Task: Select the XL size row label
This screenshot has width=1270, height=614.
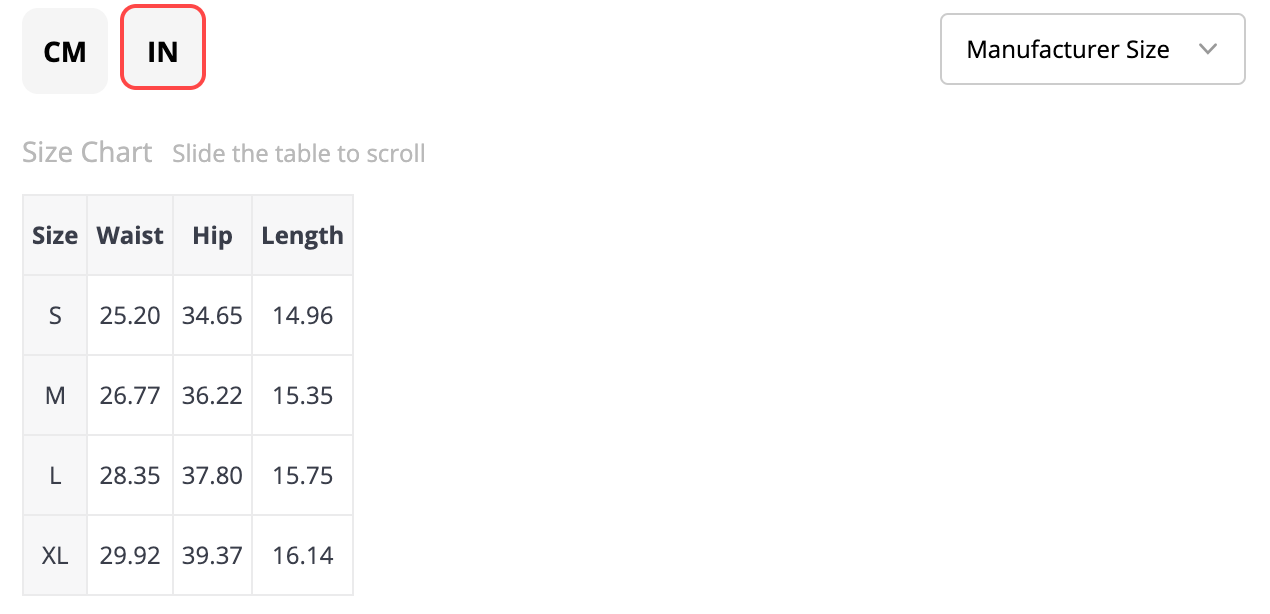Action: [x=55, y=555]
